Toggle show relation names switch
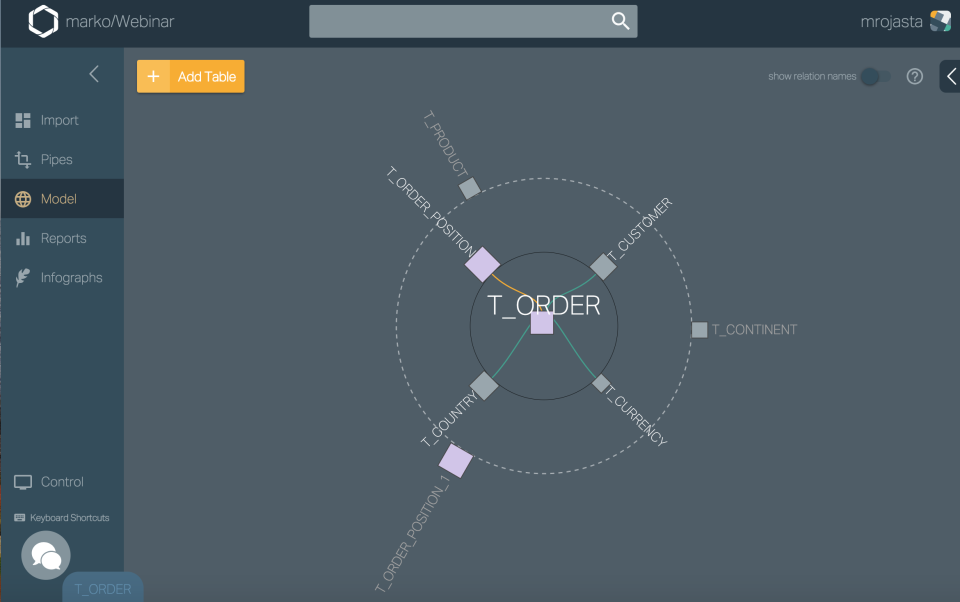The image size is (960, 602). click(x=875, y=77)
